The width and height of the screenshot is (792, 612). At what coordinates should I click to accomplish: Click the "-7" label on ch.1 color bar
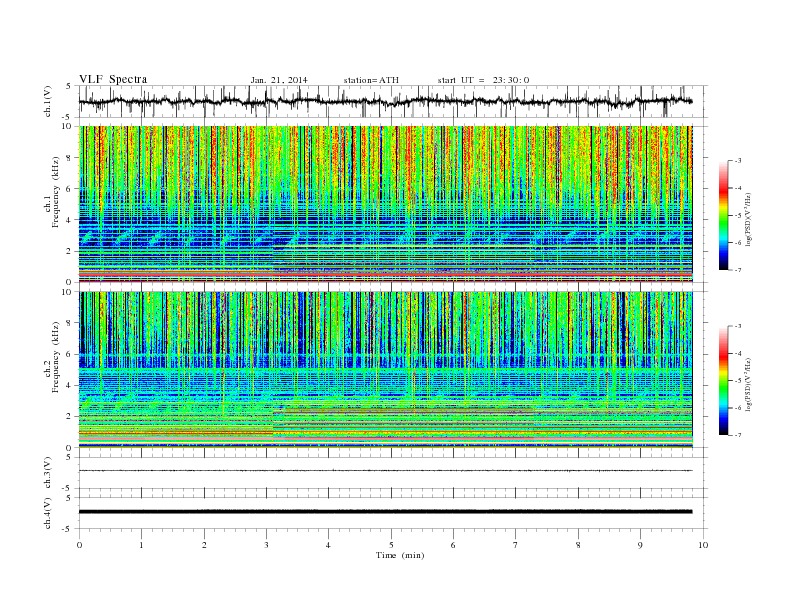coord(737,270)
